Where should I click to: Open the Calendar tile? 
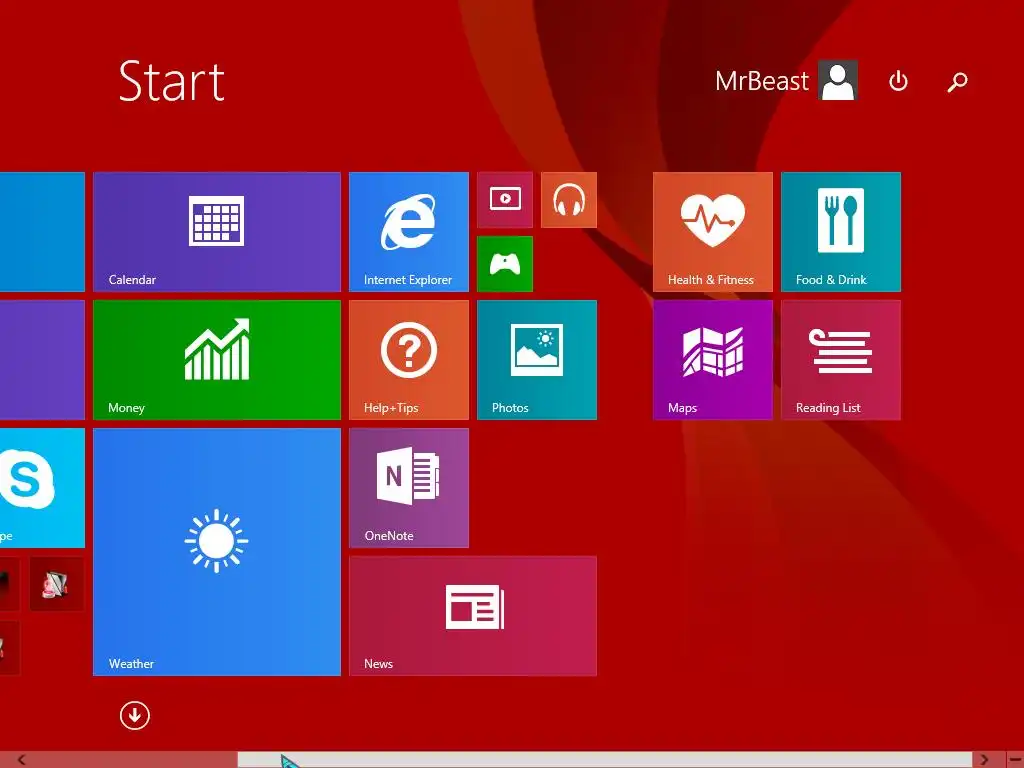point(217,232)
